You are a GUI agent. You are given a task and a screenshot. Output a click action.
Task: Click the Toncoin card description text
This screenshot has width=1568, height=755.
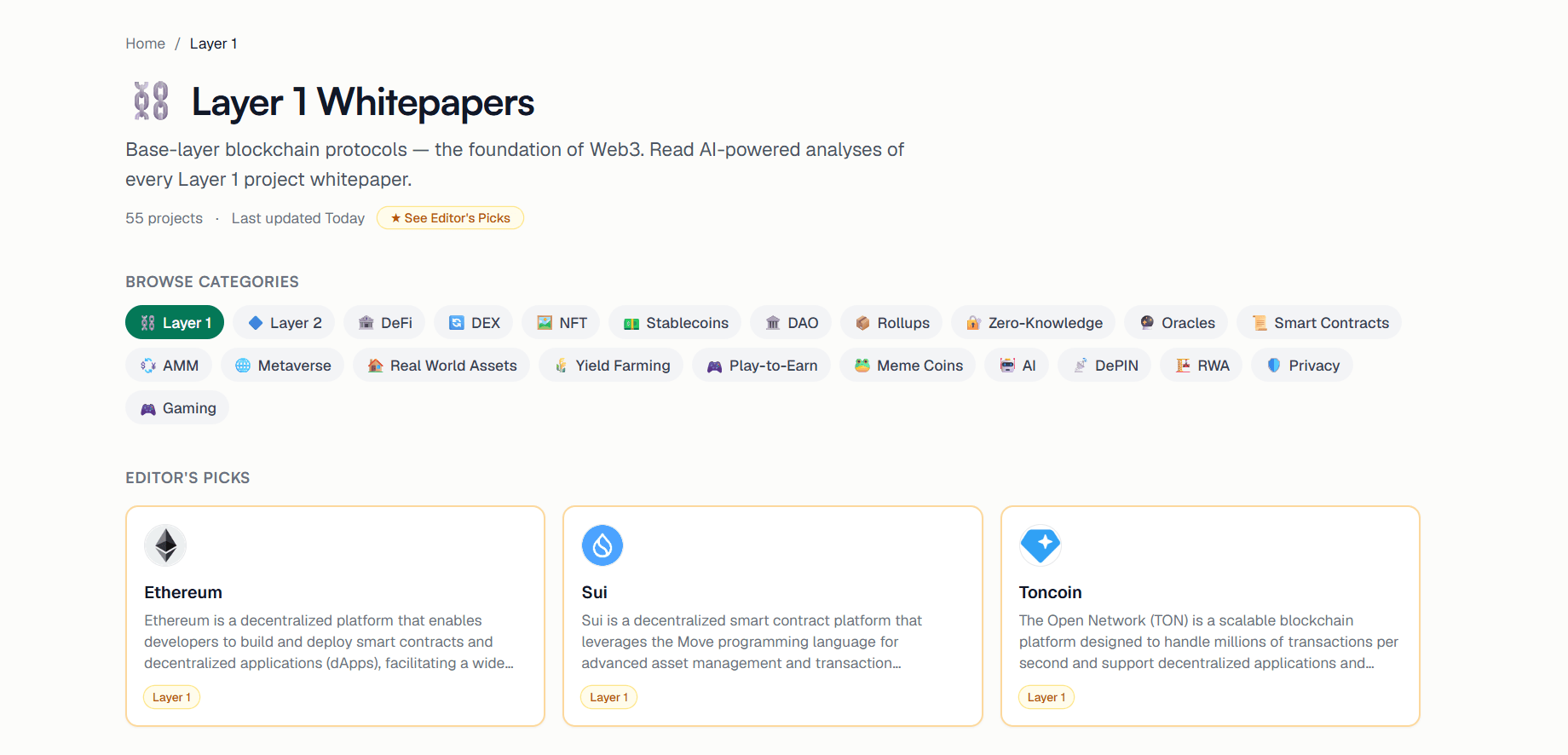tap(1209, 642)
